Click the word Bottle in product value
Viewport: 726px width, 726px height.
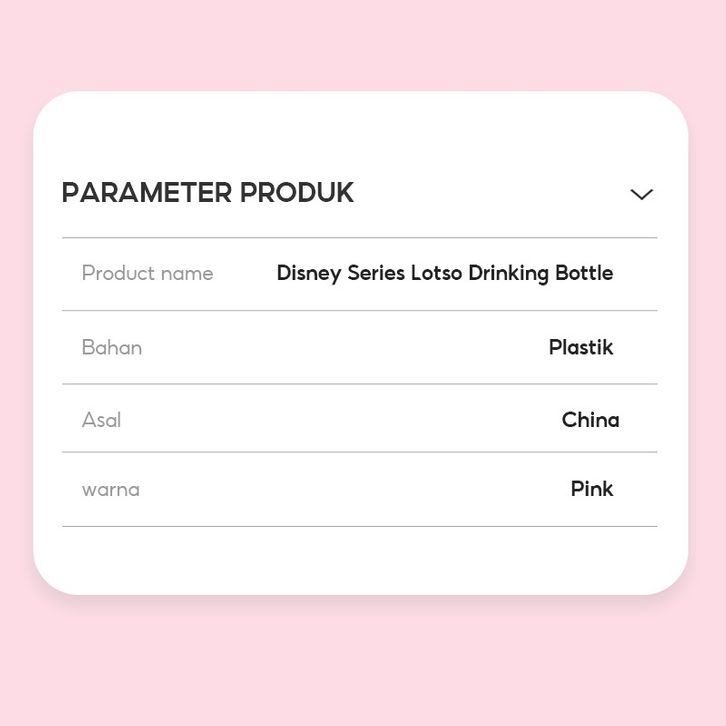tap(584, 273)
